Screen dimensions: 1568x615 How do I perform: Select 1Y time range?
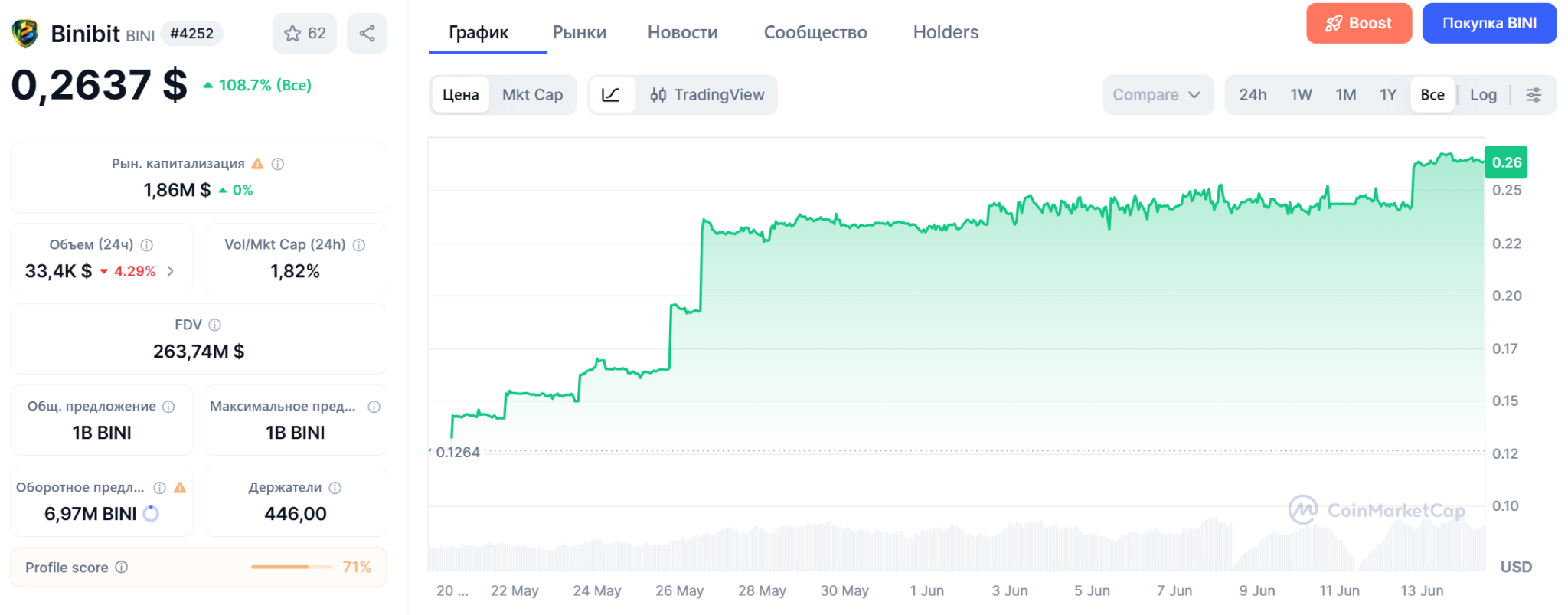tap(1388, 95)
